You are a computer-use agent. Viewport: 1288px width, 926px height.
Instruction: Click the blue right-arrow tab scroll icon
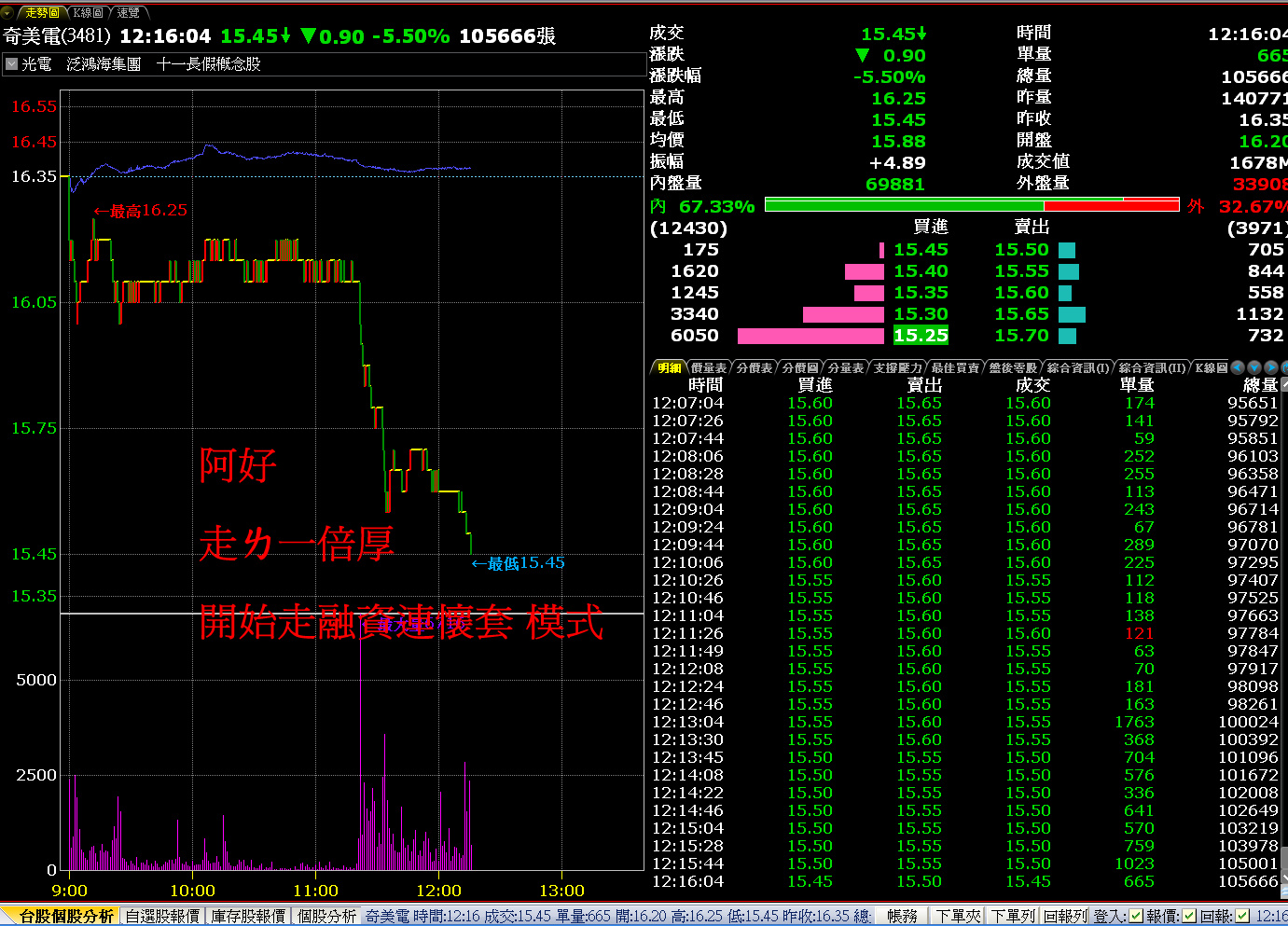pos(1271,368)
